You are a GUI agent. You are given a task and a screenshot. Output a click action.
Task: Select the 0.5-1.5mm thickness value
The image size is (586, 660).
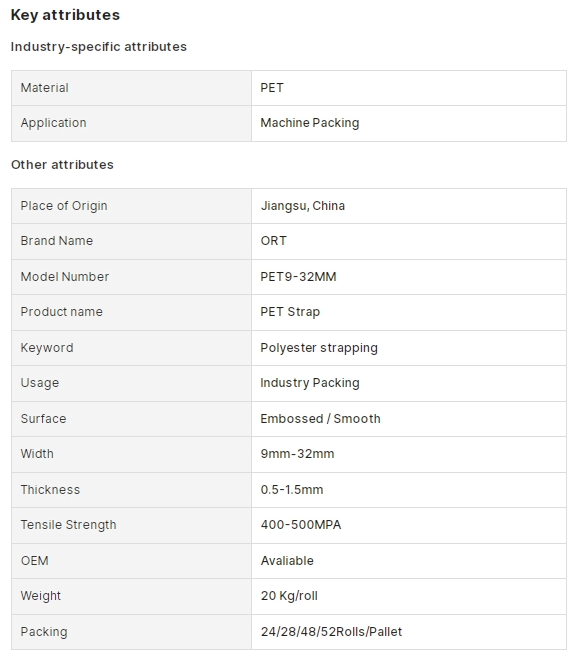(x=292, y=490)
